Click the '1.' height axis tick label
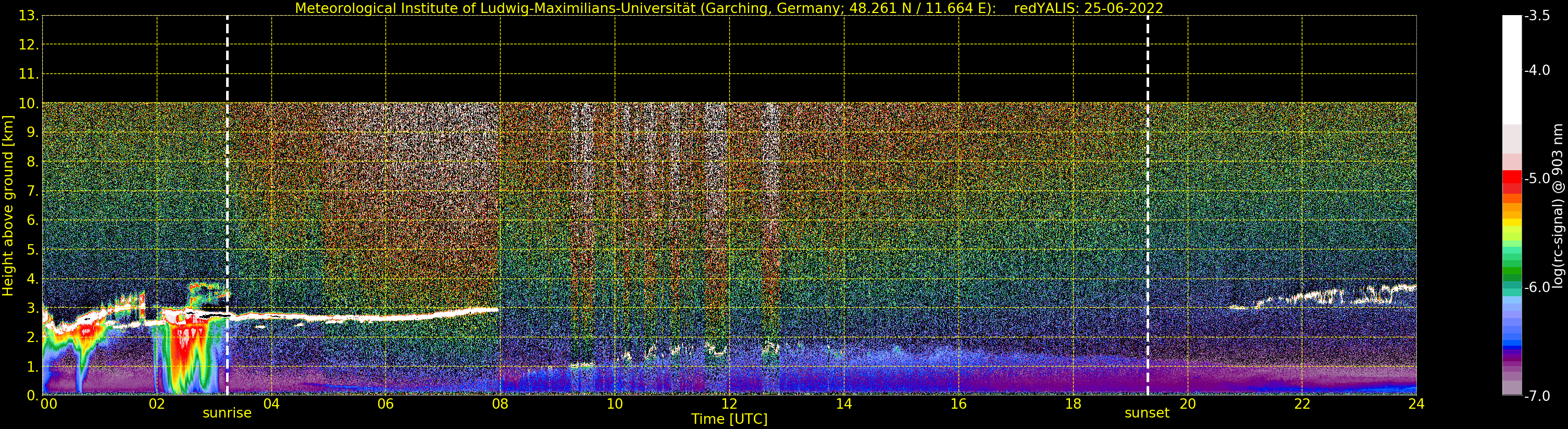This screenshot has height=429, width=1568. [32, 367]
